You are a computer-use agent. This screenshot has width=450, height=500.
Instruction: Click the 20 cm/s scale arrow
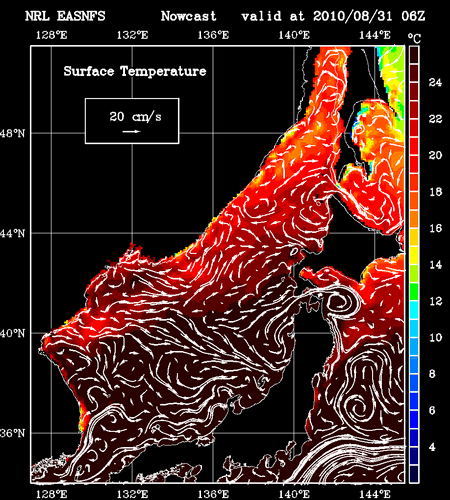click(x=131, y=132)
